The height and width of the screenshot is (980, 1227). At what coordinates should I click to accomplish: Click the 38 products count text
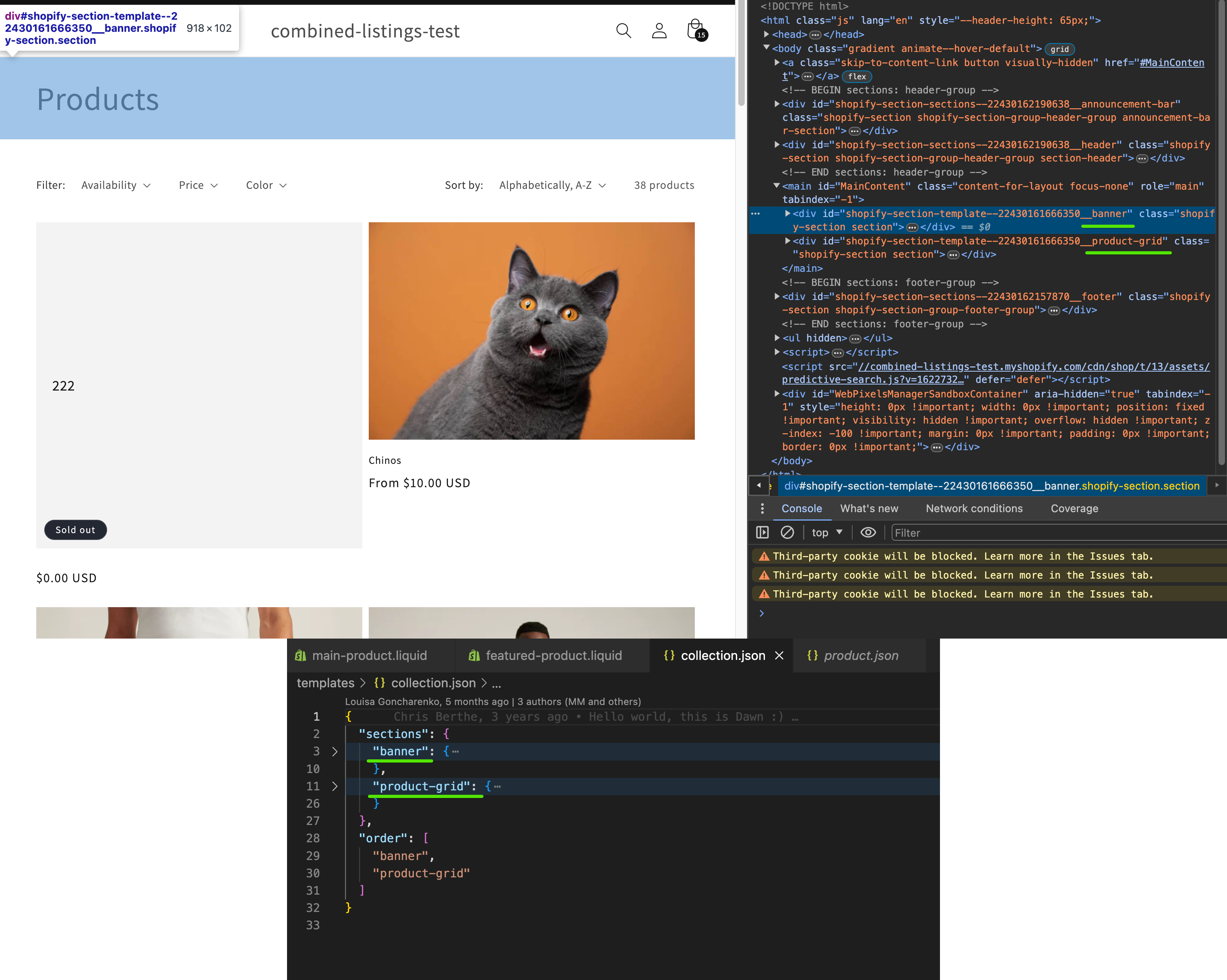click(x=663, y=185)
